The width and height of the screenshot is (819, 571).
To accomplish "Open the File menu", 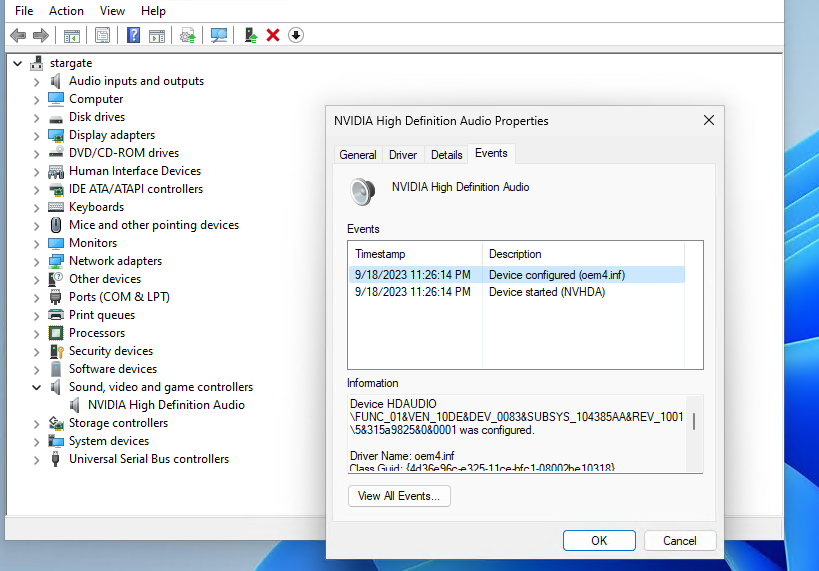I will click(x=24, y=10).
